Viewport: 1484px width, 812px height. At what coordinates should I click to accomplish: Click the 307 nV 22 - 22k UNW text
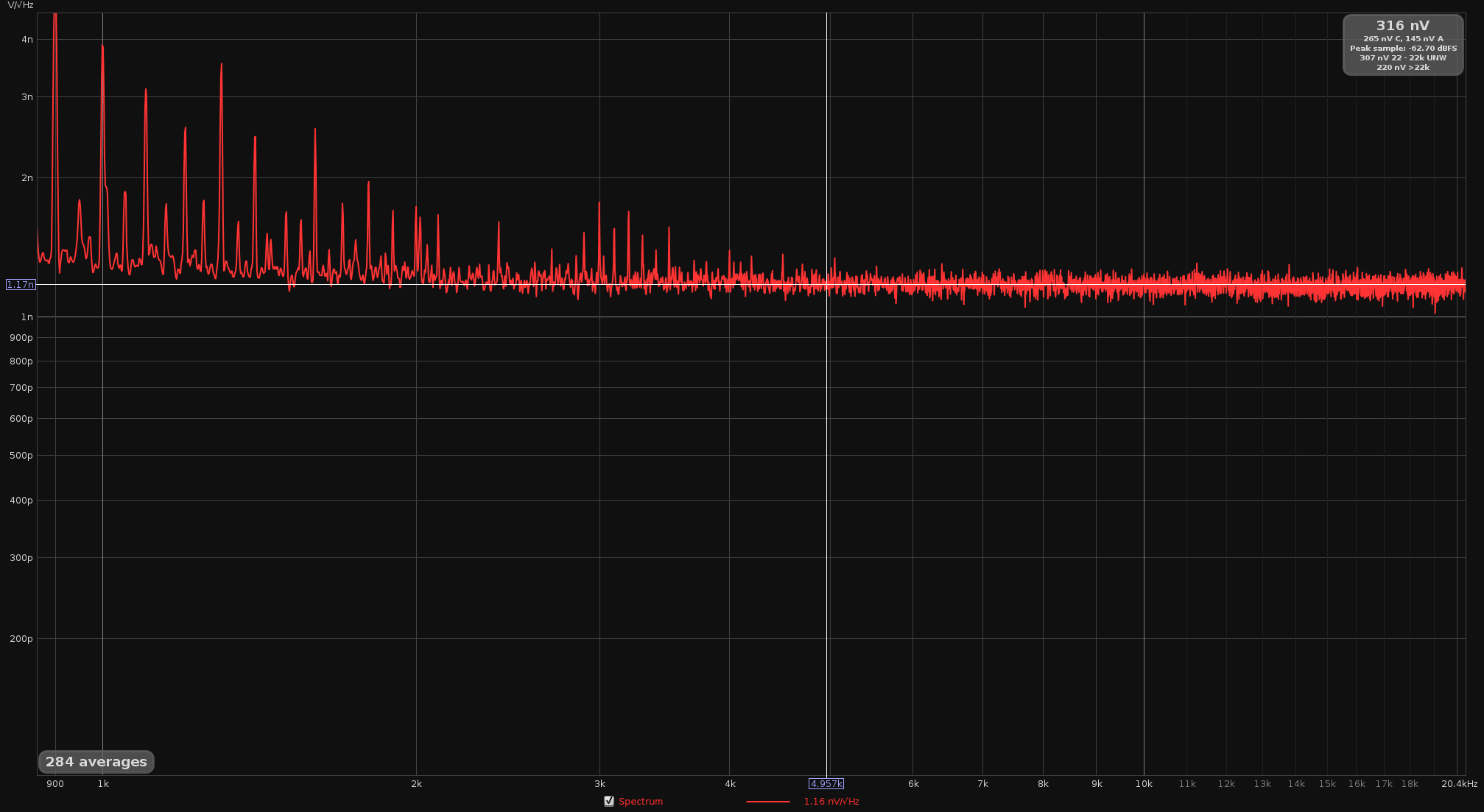(x=1403, y=58)
